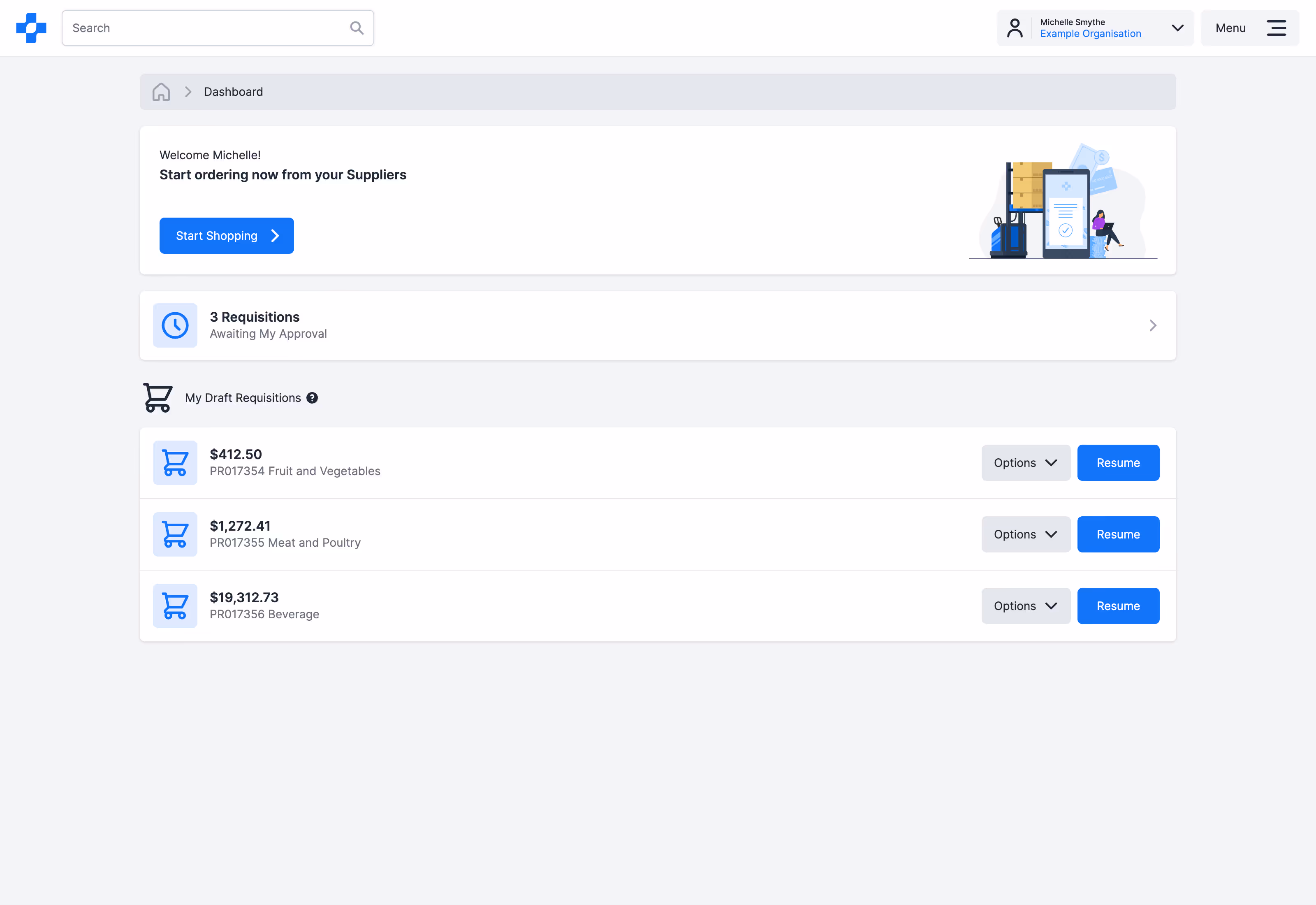
Task: Open Options for PR017356 Beverage
Action: (1025, 606)
